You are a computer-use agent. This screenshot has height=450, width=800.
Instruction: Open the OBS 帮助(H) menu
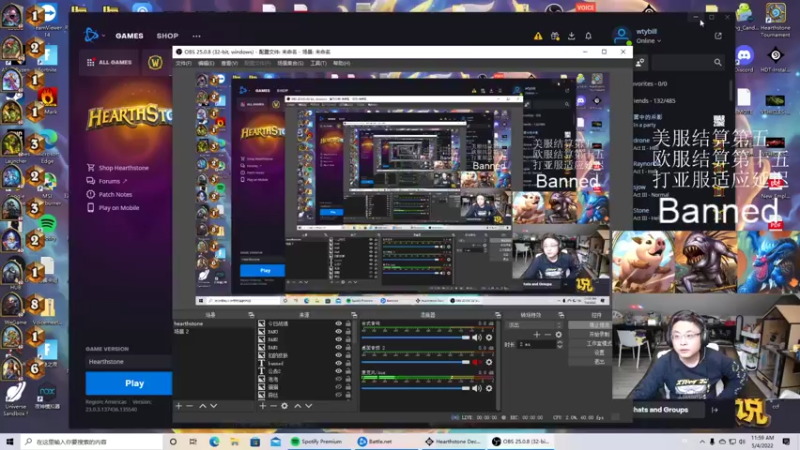coord(341,63)
